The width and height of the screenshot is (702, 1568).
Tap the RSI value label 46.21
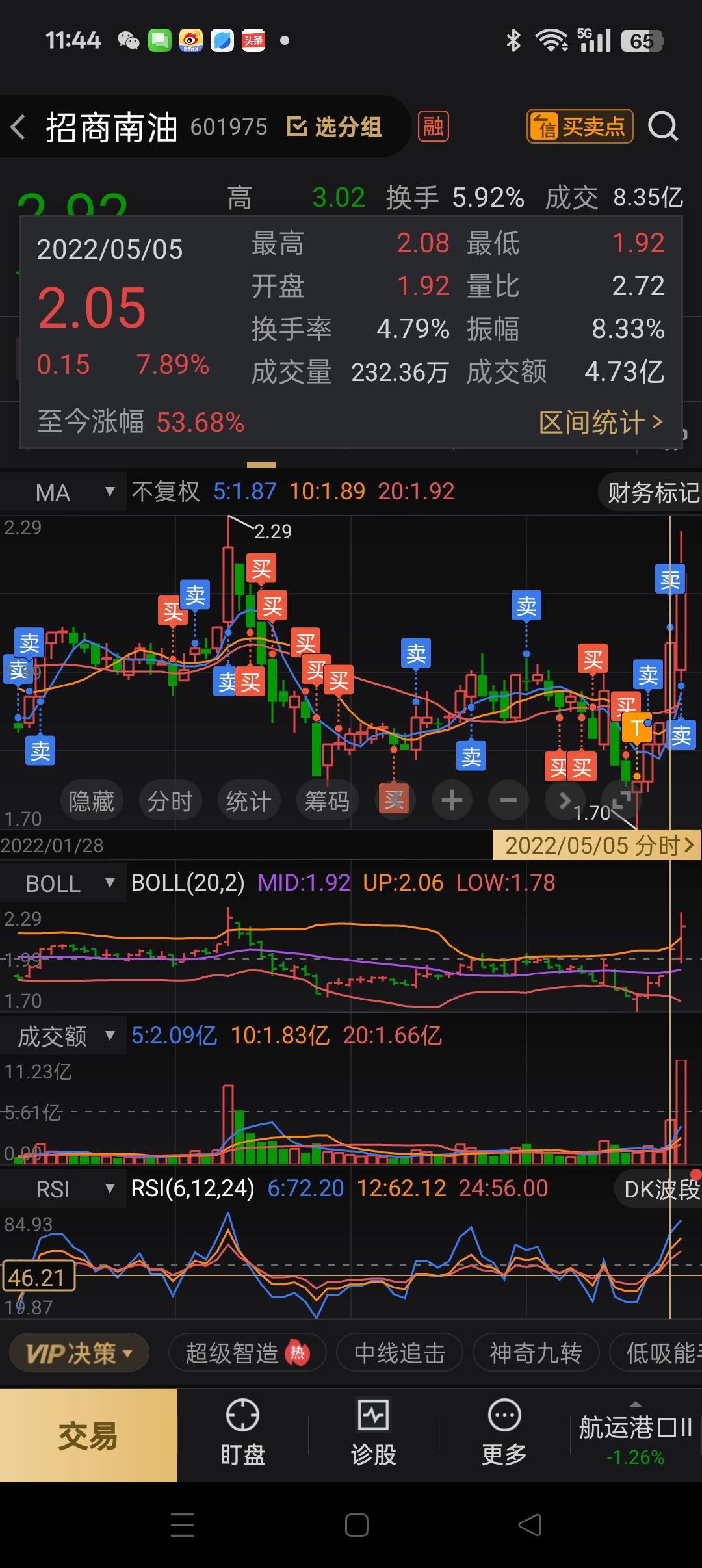click(38, 1277)
